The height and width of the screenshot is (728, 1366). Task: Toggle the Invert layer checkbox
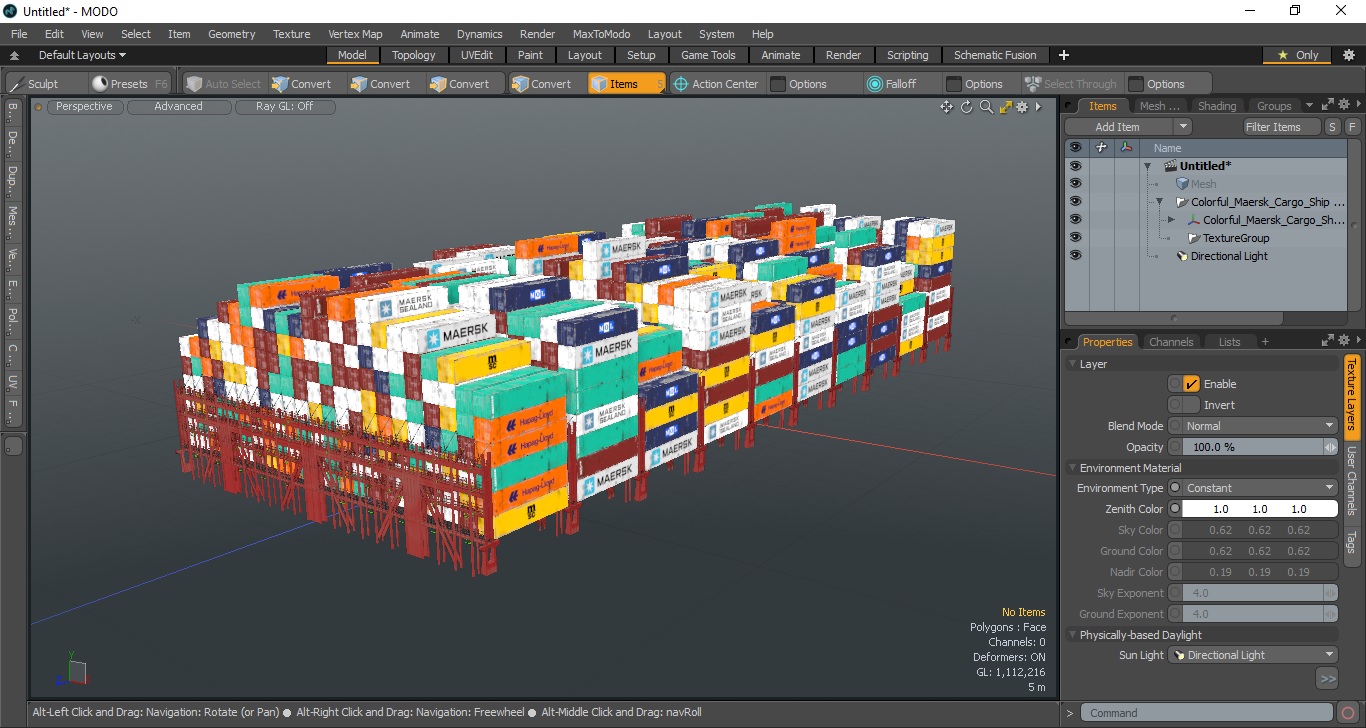point(1191,405)
